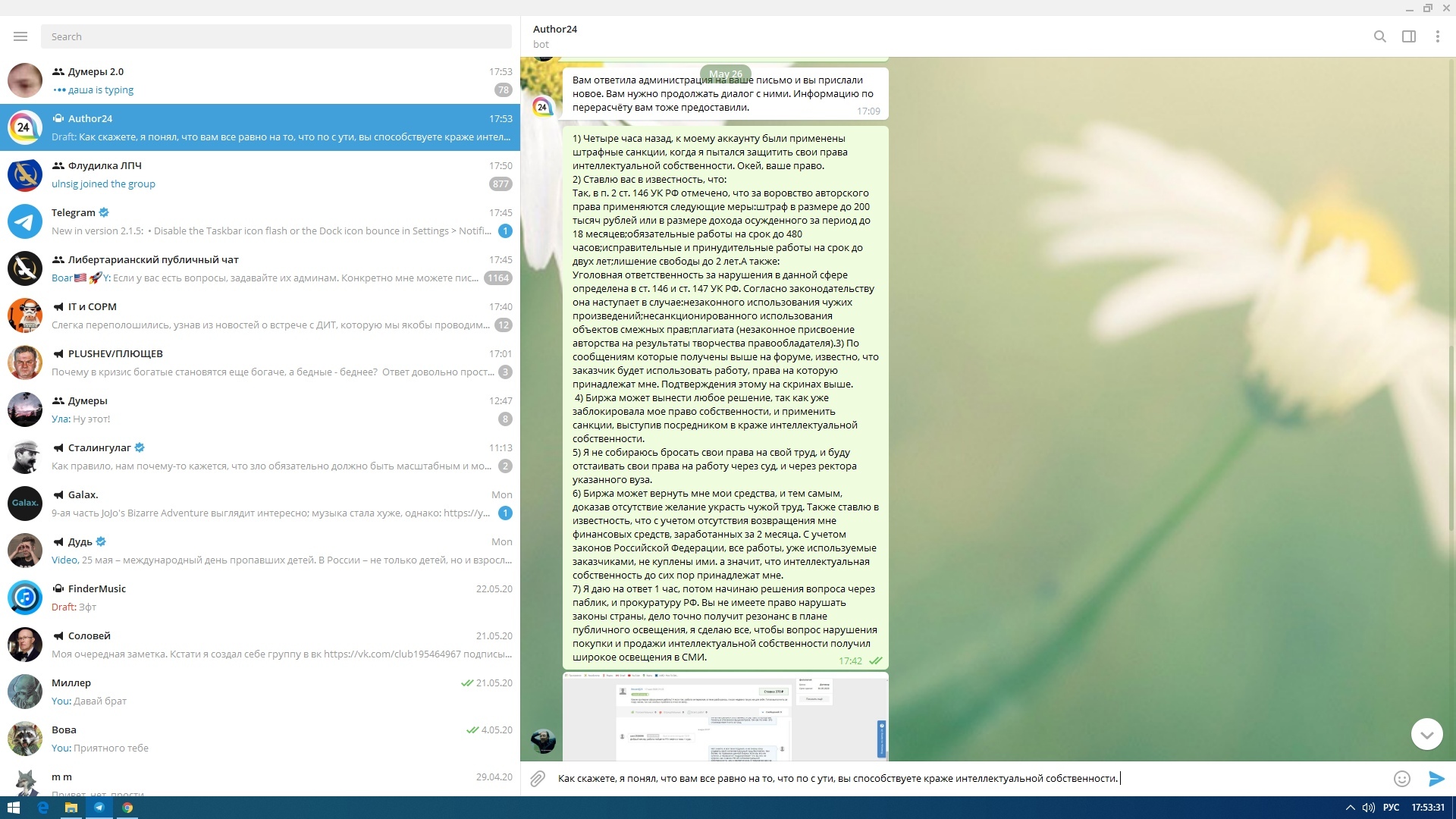This screenshot has height=819, width=1456.
Task: Open Флудилка ЛПЧ group chat
Action: 260,174
